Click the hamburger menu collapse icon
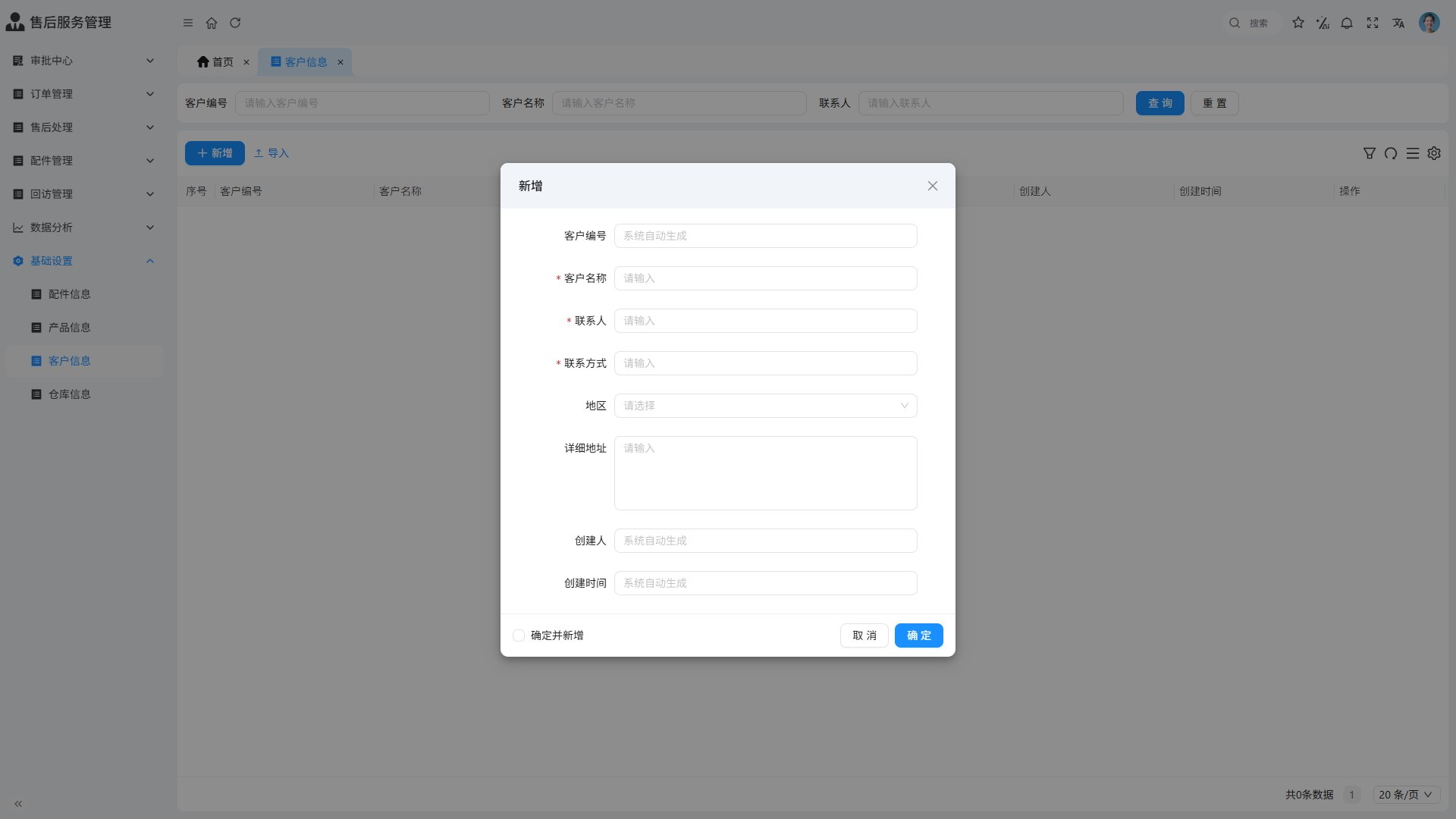 tap(188, 23)
